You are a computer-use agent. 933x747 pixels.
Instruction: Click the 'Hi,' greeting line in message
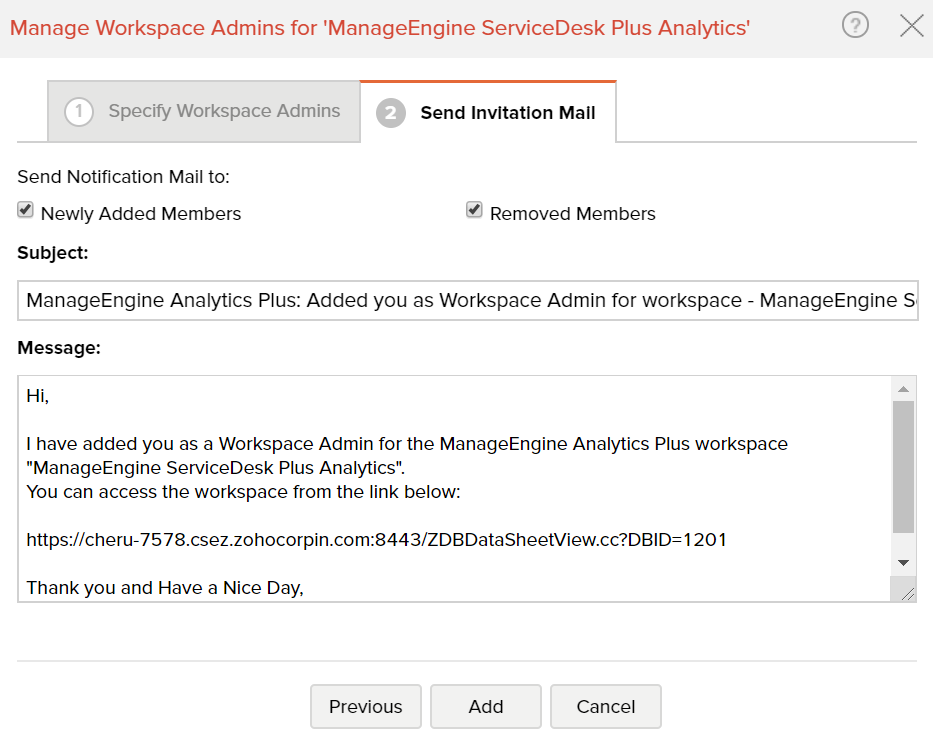click(x=37, y=396)
